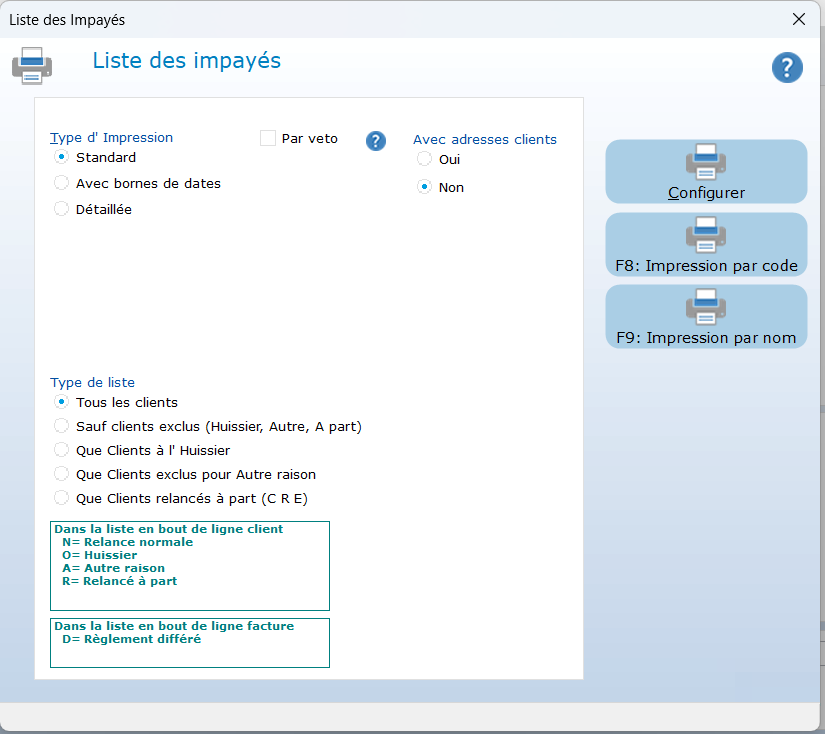Enable the Par veto checkbox

tap(268, 138)
